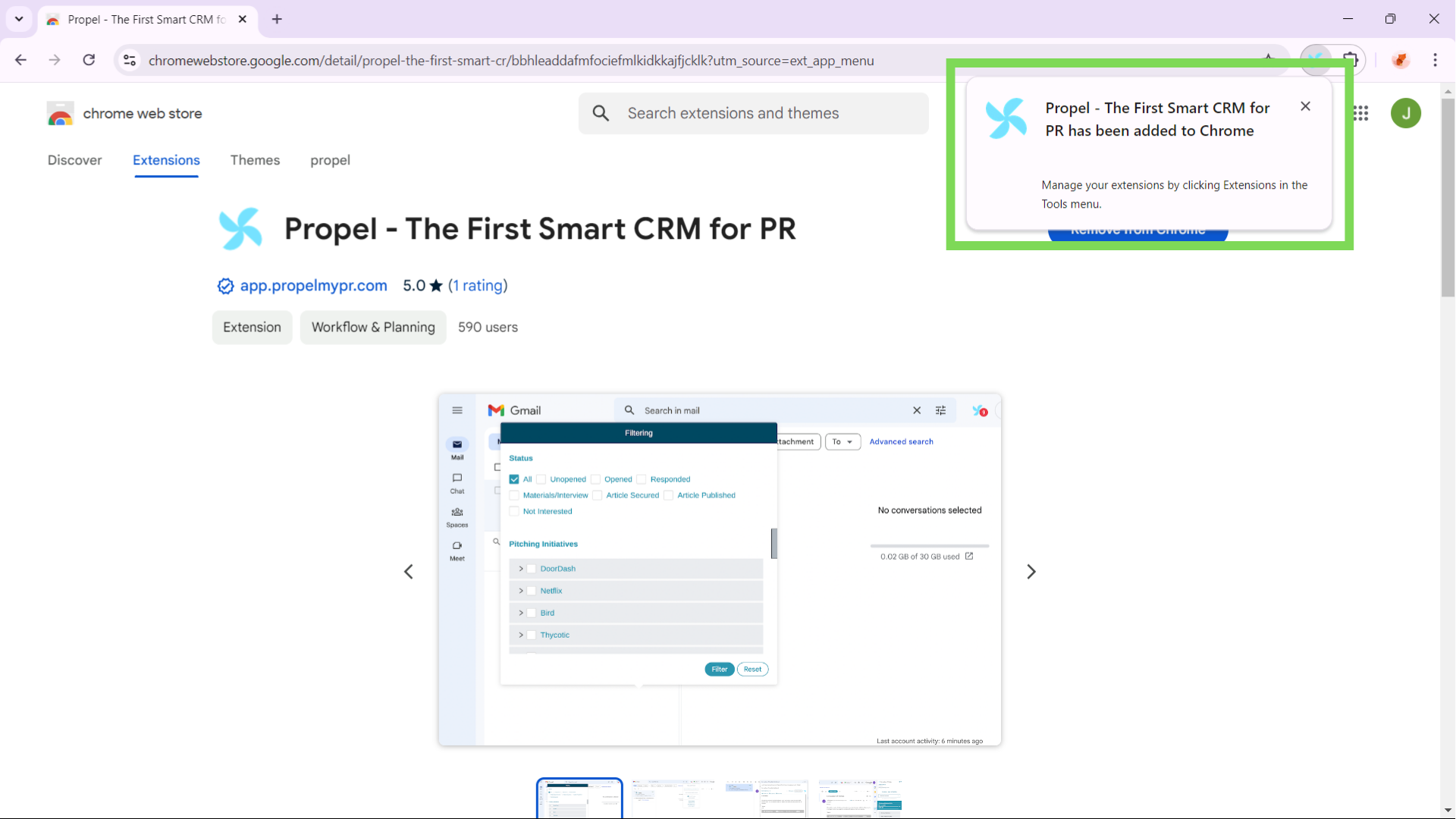Click the main Gmail screenshot preview
The width and height of the screenshot is (1456, 819).
720,570
